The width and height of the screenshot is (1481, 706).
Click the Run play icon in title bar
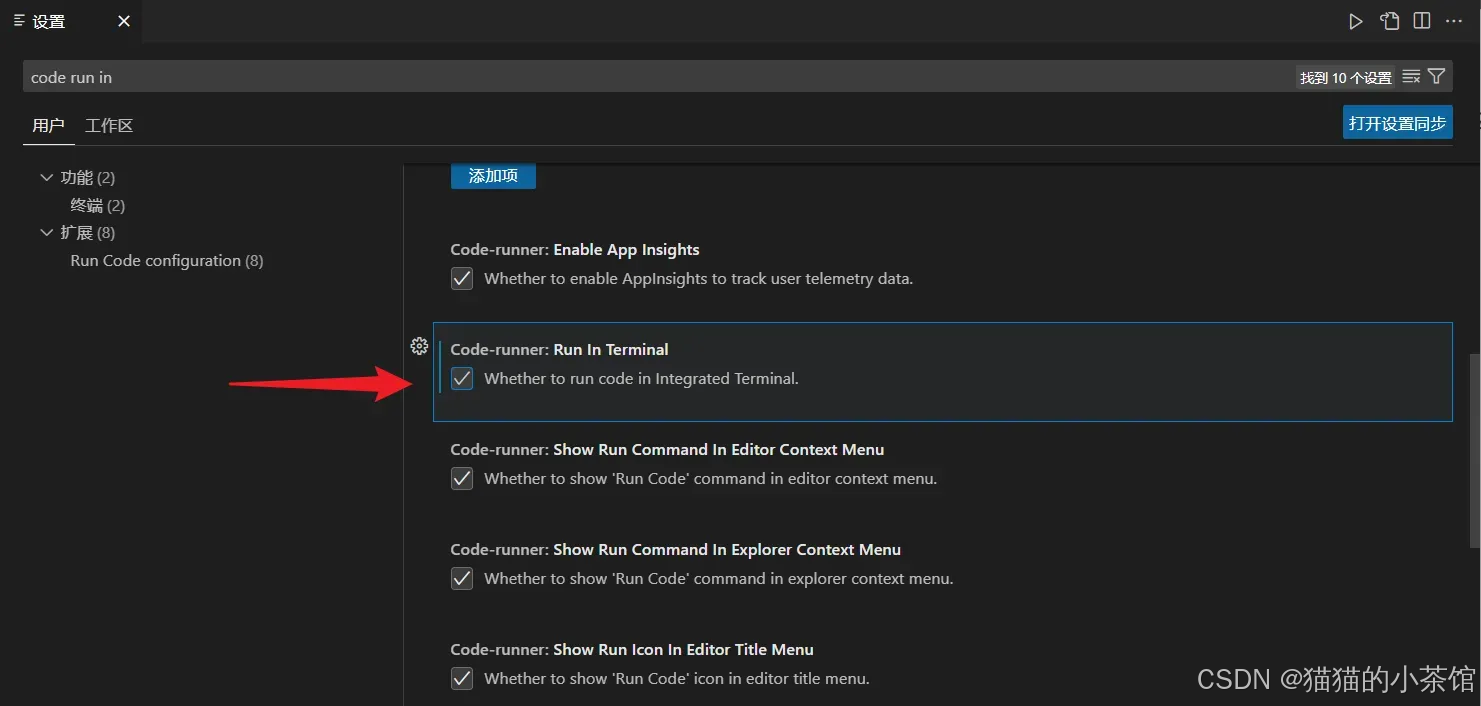(1356, 21)
